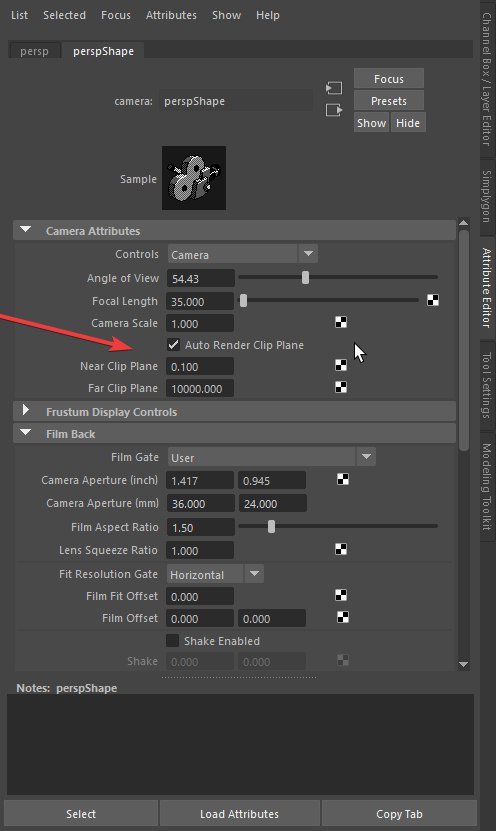Click the Focal Length slider handle
Screen dimensions: 496x831
(243, 300)
